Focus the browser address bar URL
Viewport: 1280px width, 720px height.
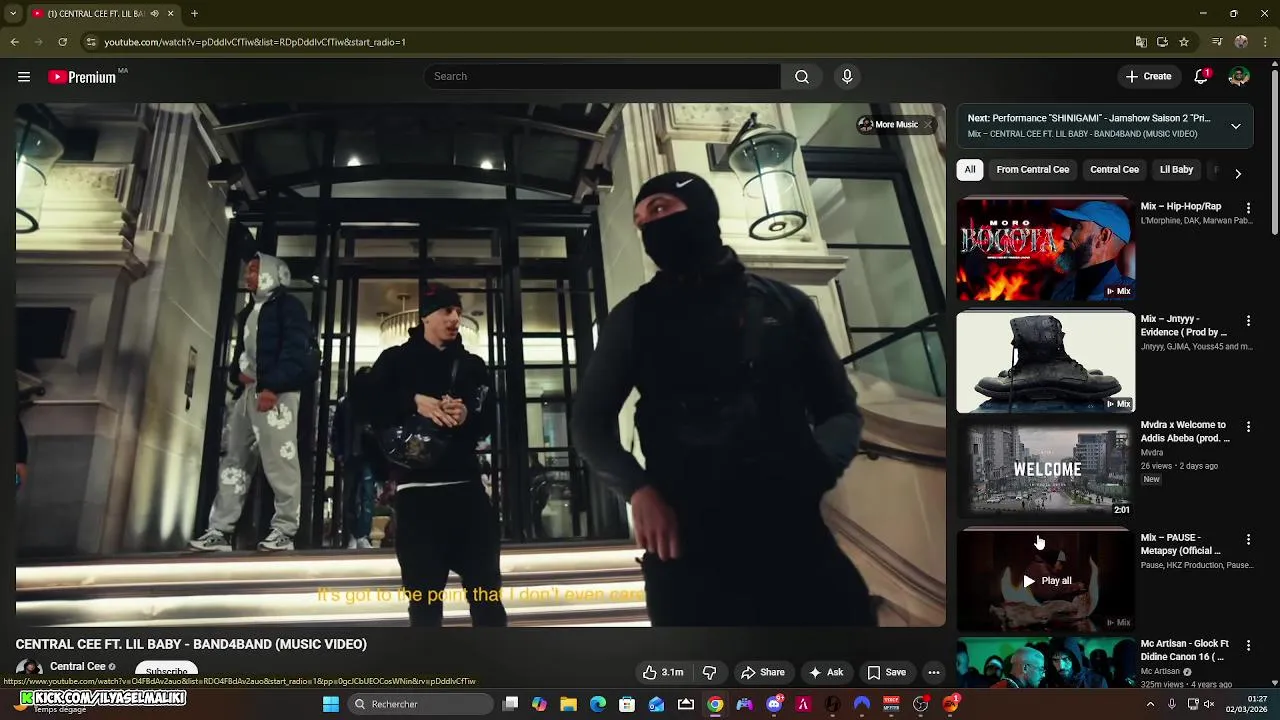(255, 42)
